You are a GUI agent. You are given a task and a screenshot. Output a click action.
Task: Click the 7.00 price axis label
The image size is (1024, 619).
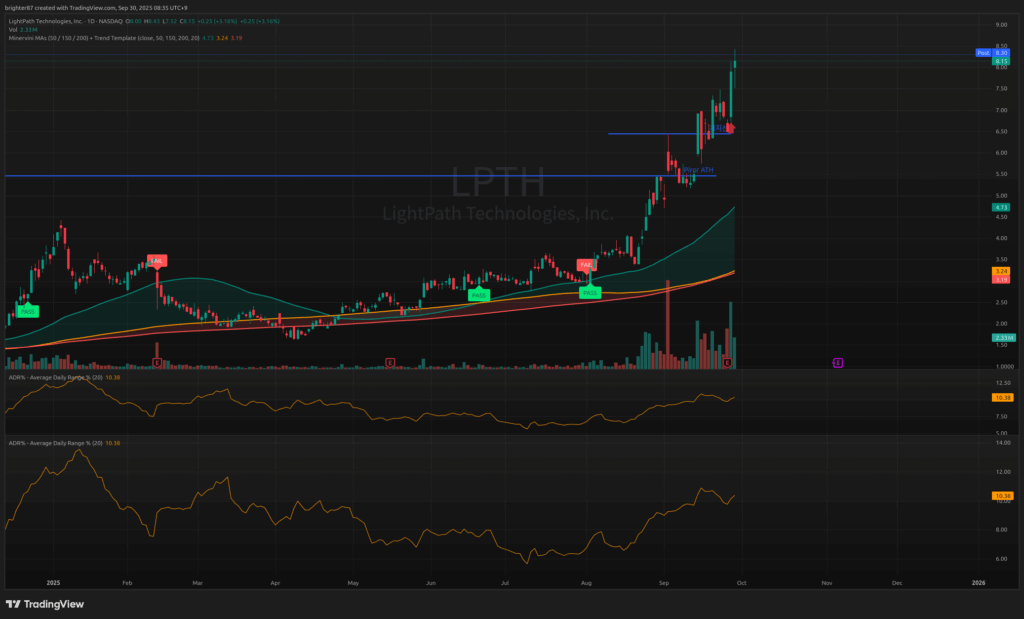point(1001,110)
